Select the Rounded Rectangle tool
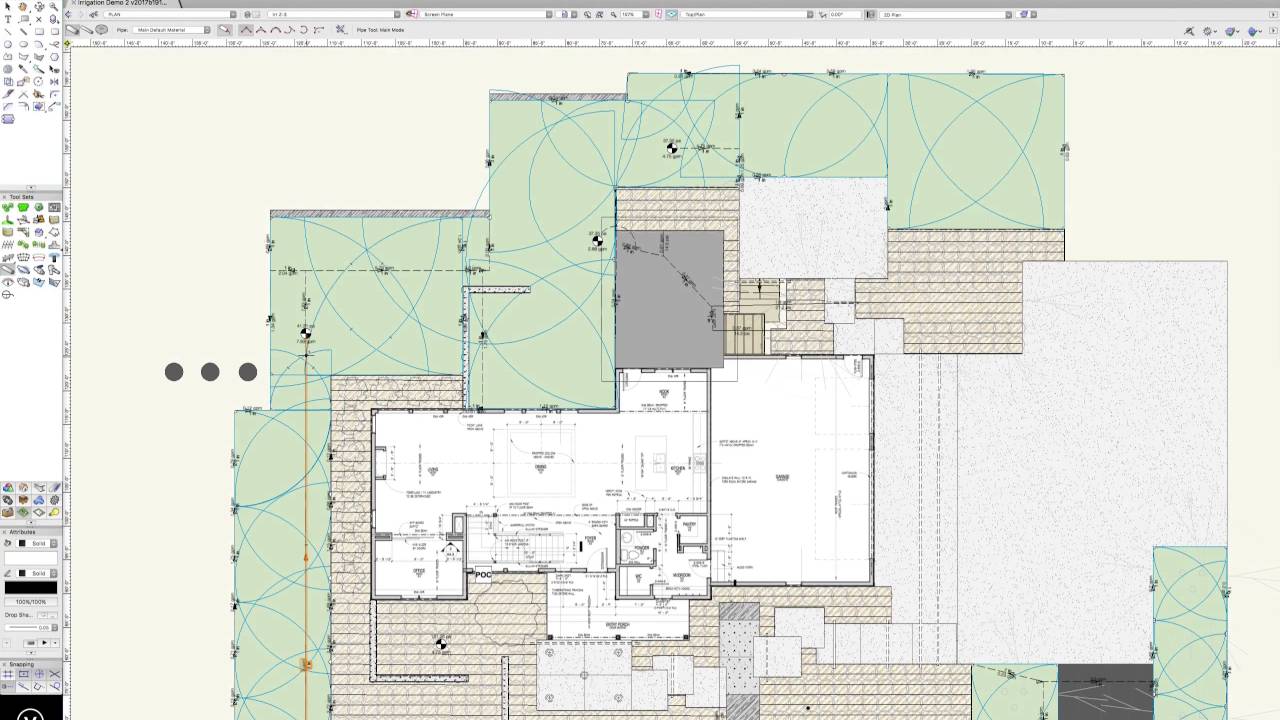The width and height of the screenshot is (1280, 720). pyautogui.click(x=54, y=32)
